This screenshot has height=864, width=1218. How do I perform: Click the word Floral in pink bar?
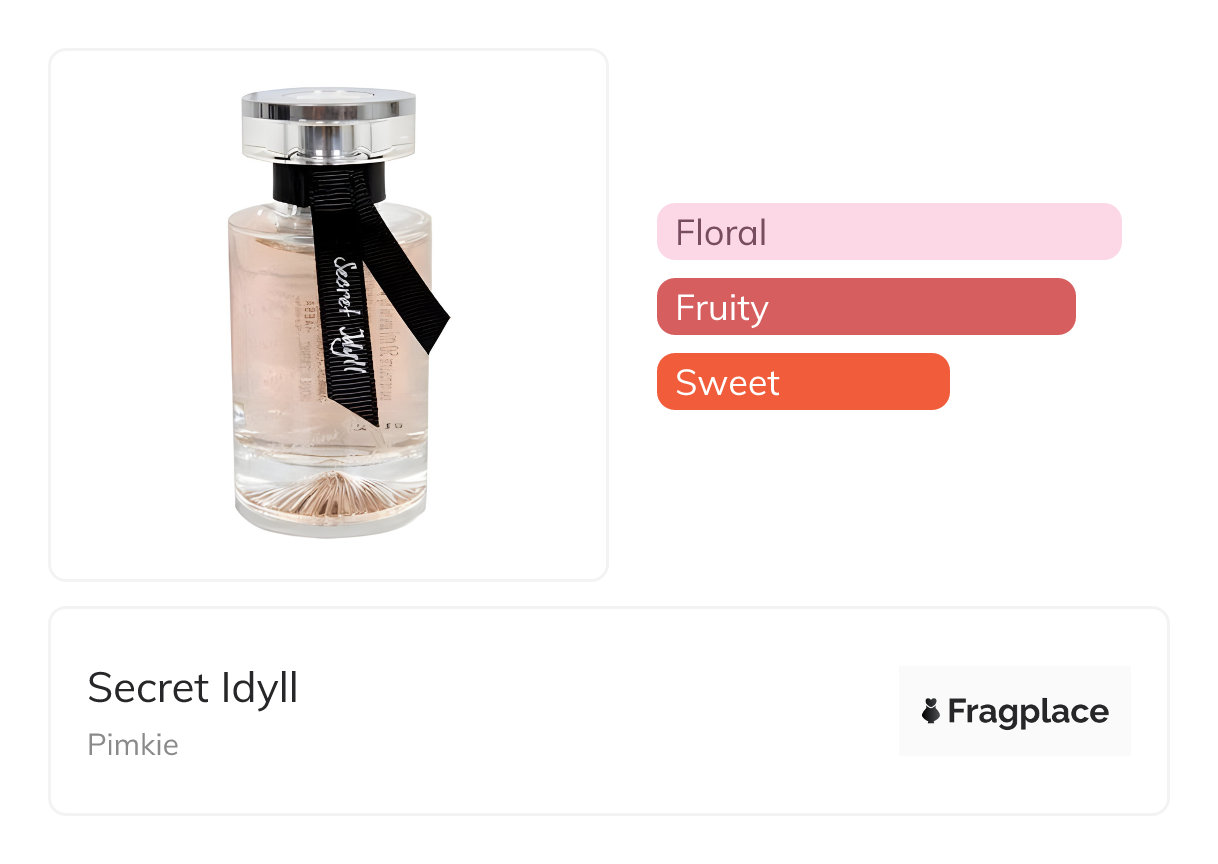point(721,232)
